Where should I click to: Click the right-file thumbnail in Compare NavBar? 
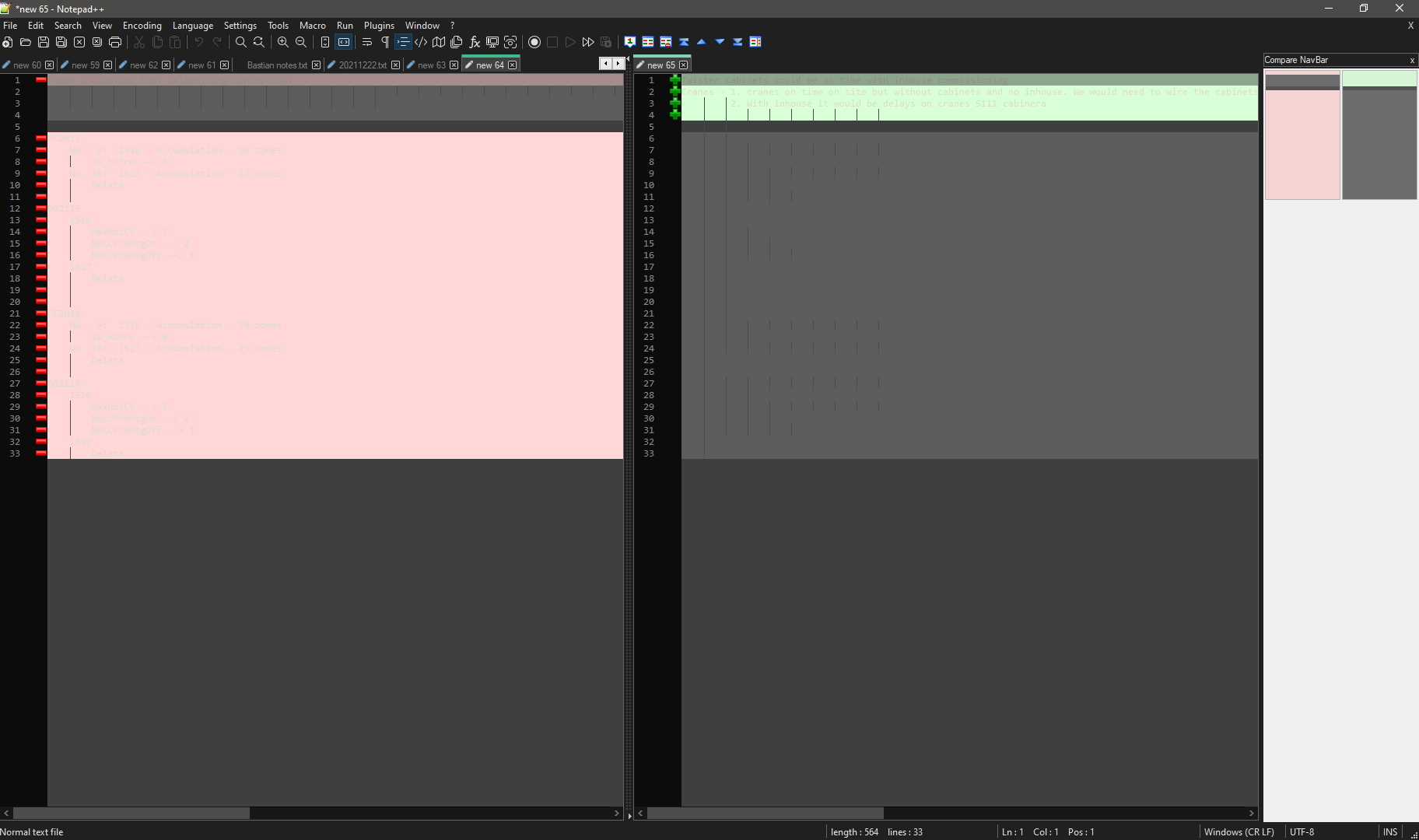[1379, 135]
